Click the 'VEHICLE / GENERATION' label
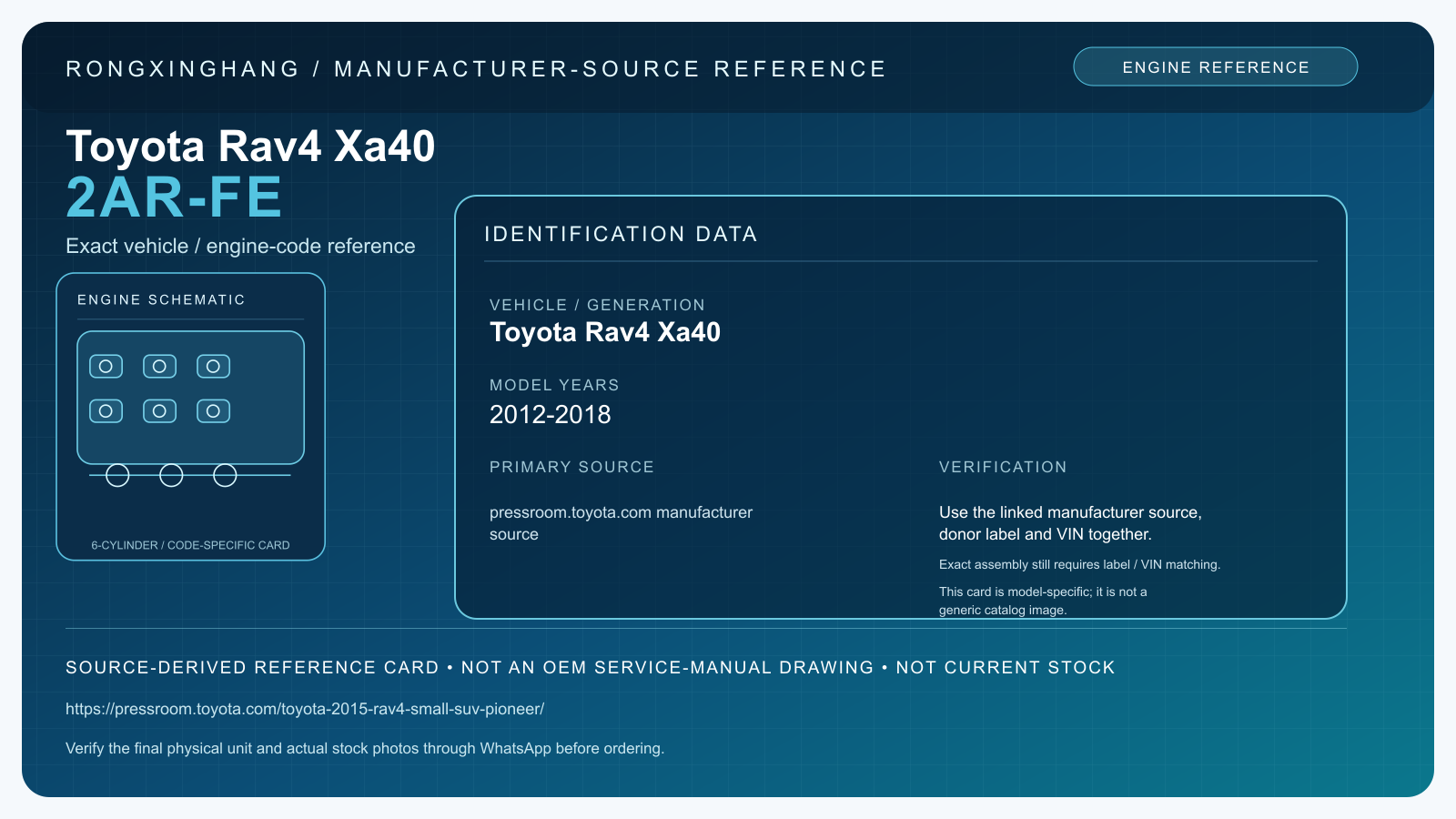This screenshot has height=819, width=1456. [597, 305]
